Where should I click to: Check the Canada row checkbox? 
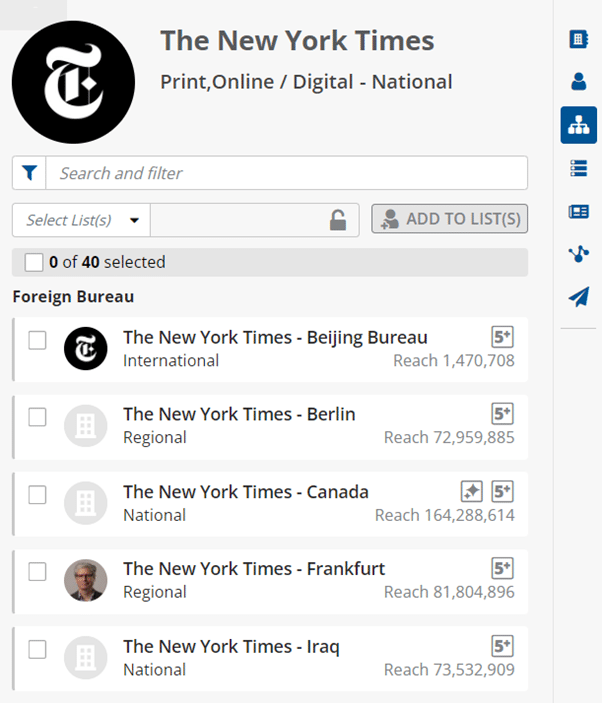click(x=37, y=495)
